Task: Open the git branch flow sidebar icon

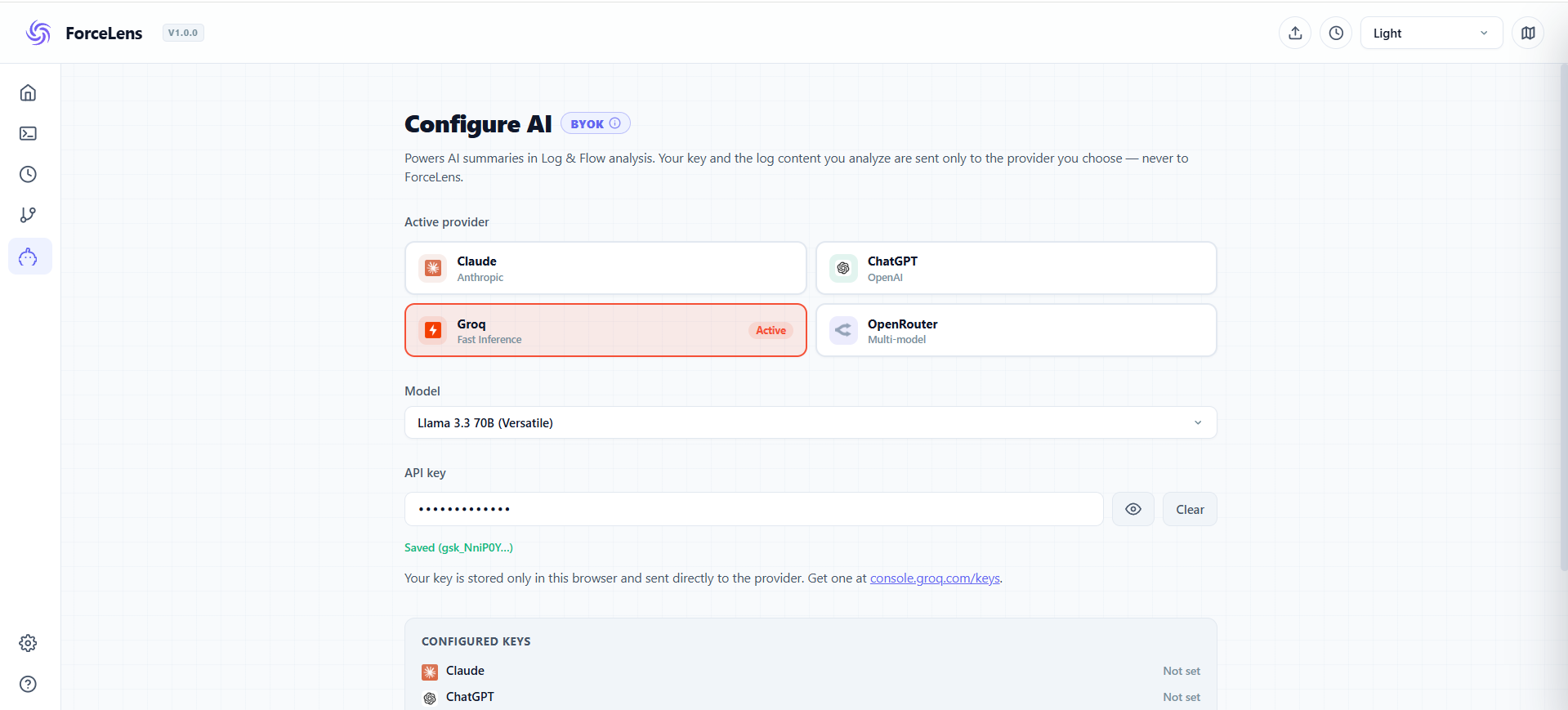Action: 28,216
